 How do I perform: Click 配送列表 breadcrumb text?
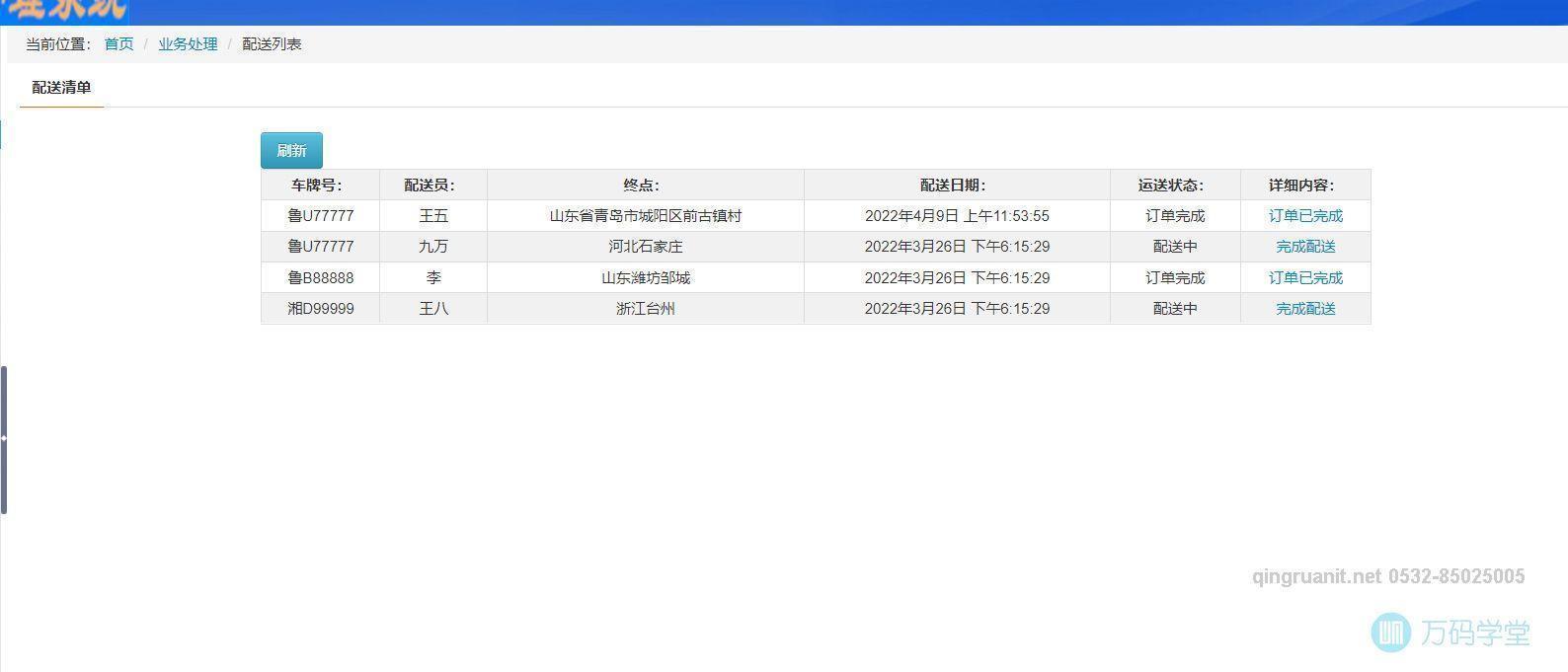272,44
